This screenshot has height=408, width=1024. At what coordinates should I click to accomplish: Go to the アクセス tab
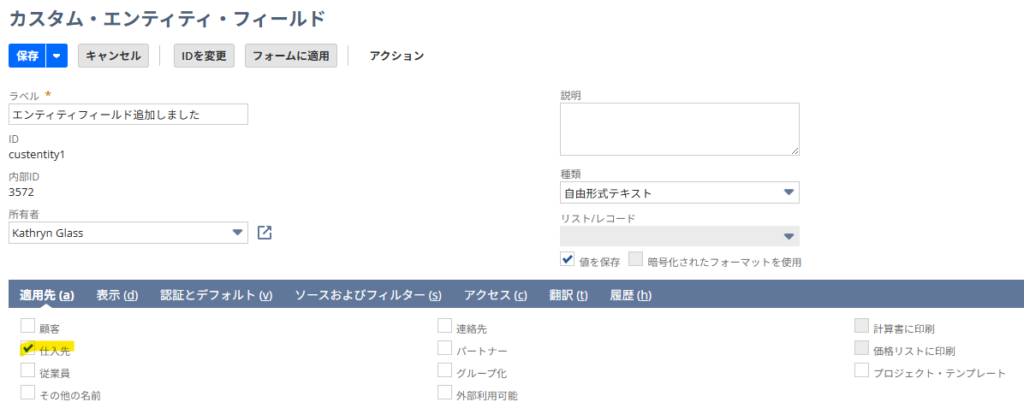(x=495, y=295)
